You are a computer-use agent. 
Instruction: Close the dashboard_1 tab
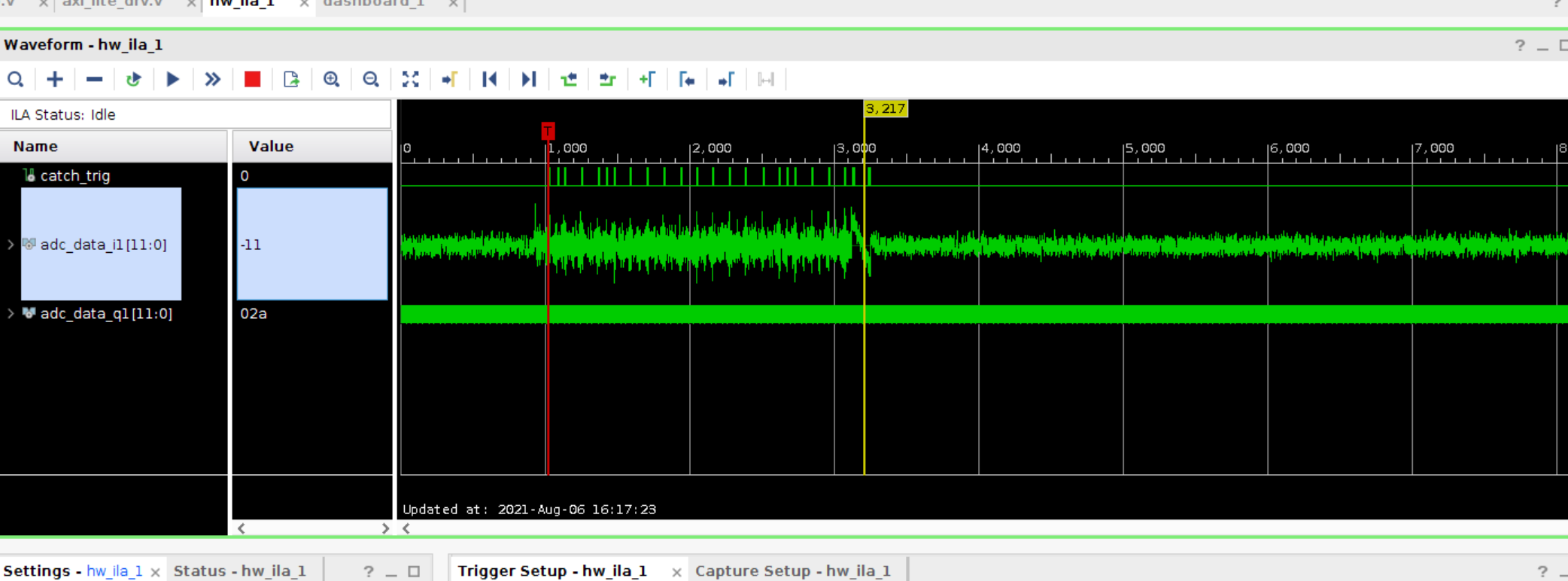(453, 5)
